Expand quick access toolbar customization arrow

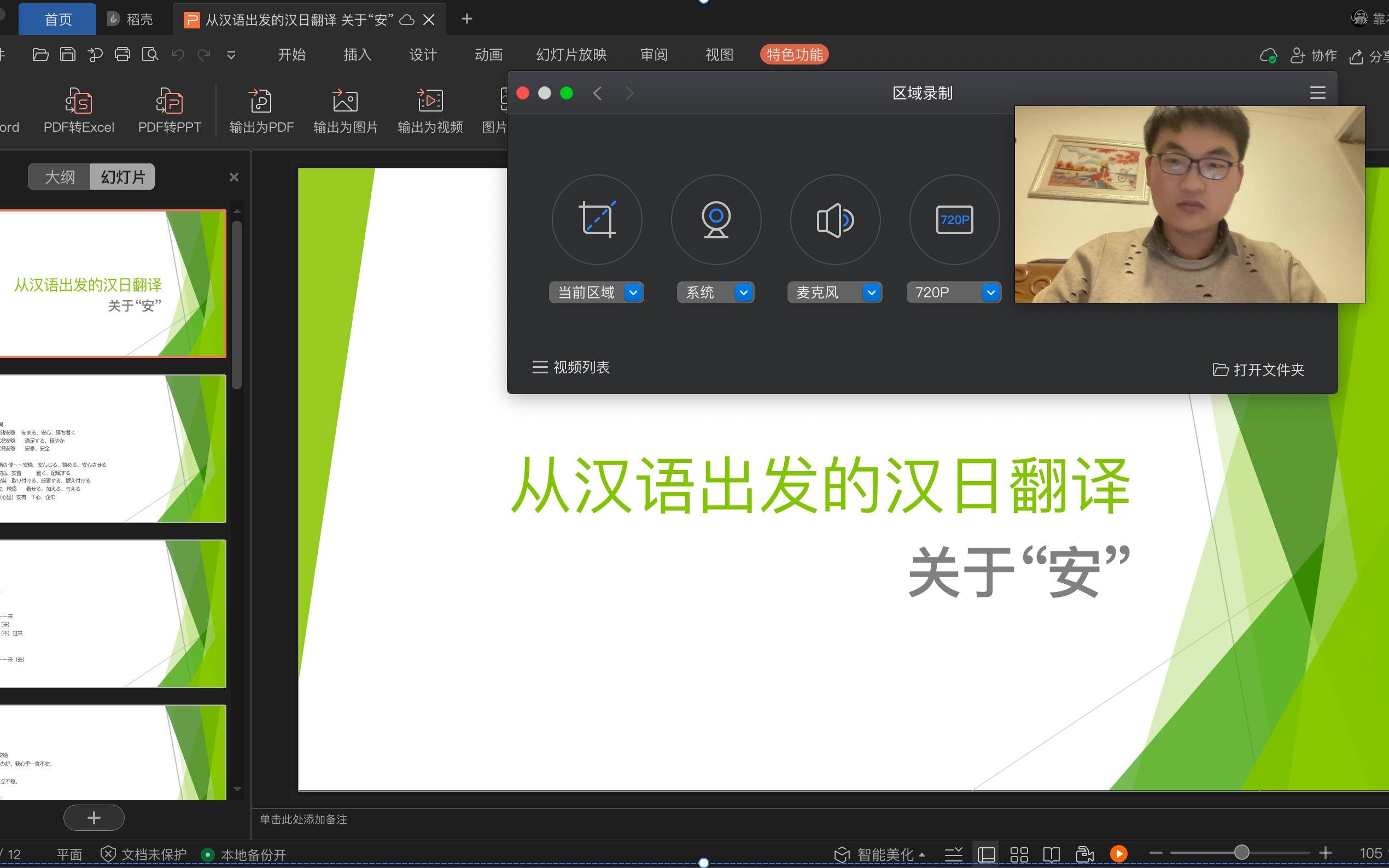click(x=231, y=56)
